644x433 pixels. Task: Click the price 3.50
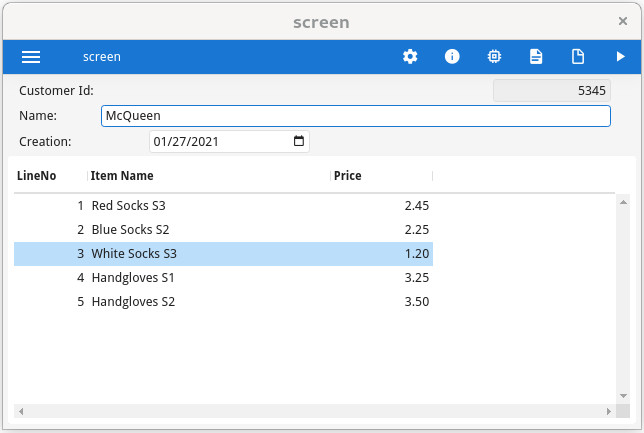[x=416, y=302]
